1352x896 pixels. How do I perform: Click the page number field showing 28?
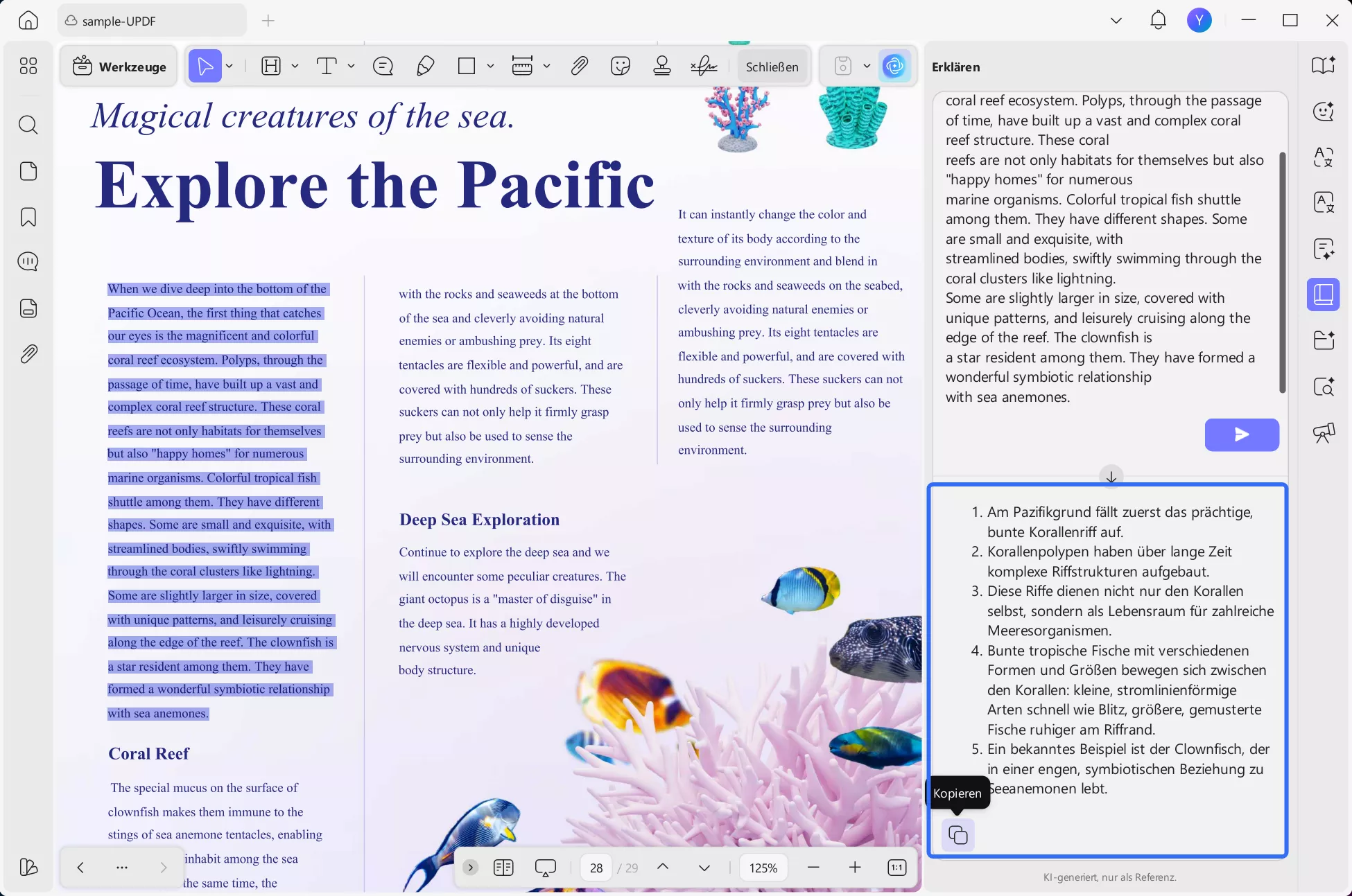pos(596,868)
